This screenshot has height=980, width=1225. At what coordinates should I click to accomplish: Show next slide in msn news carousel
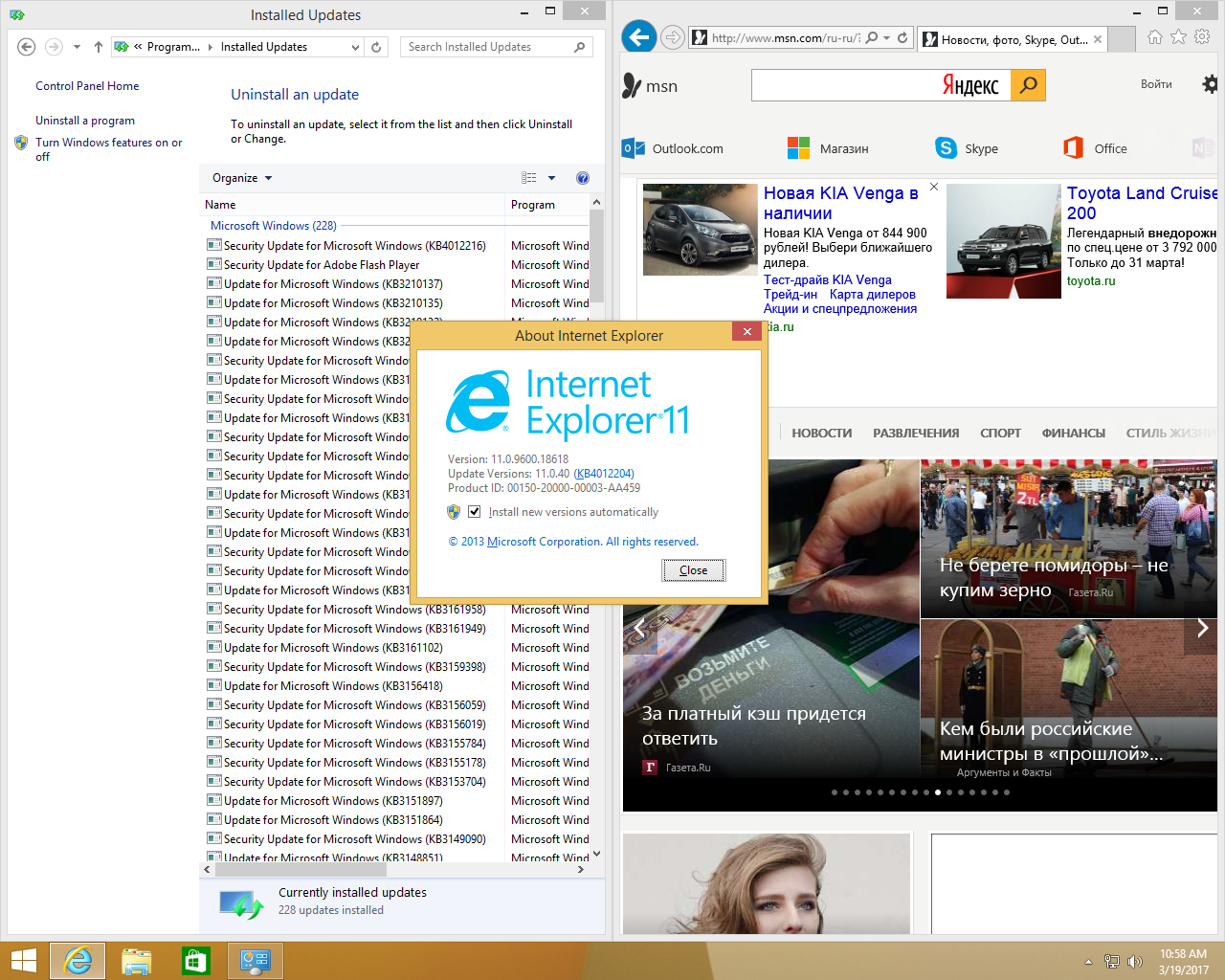point(1203,628)
